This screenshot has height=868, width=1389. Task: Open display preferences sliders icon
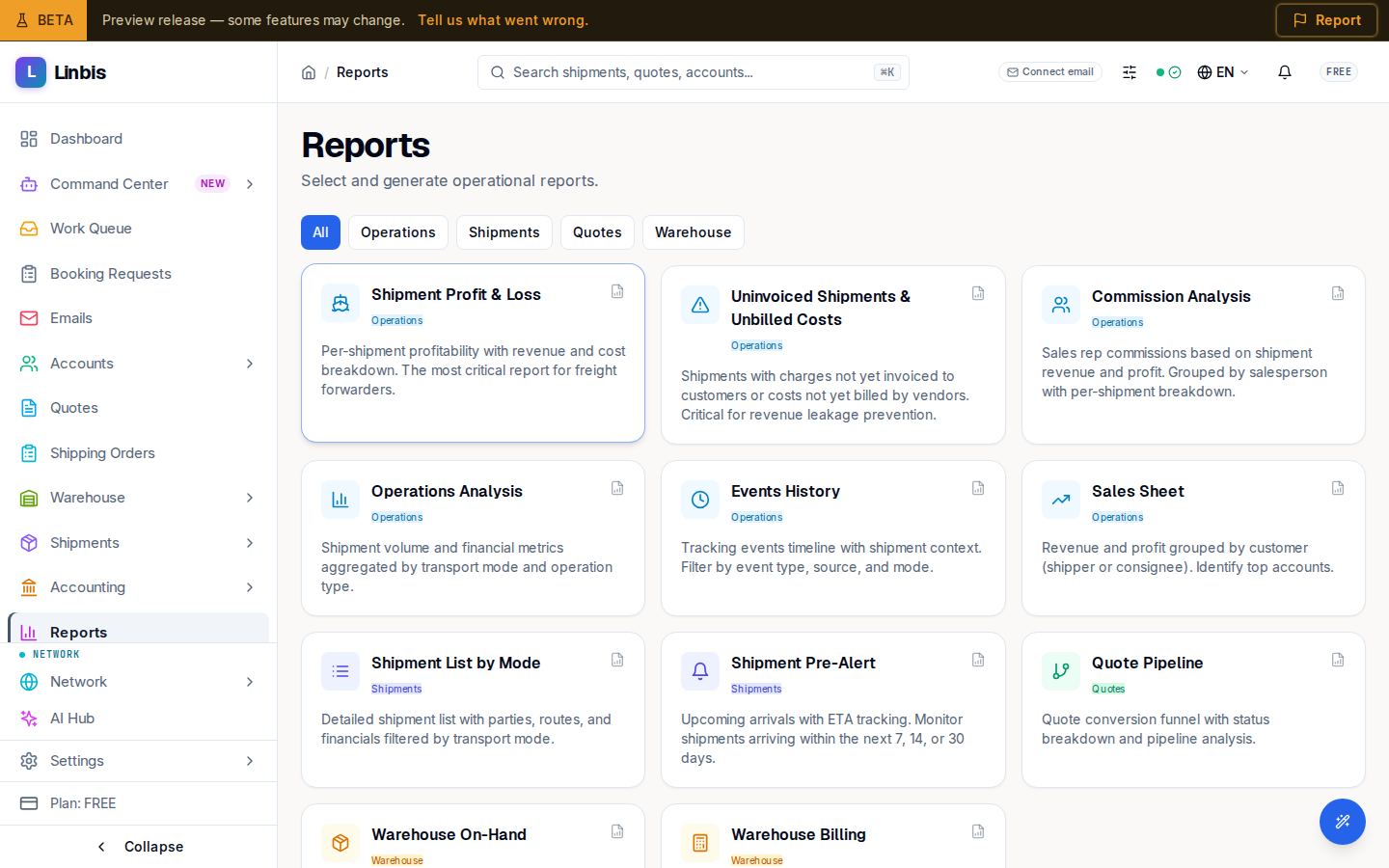pyautogui.click(x=1130, y=72)
